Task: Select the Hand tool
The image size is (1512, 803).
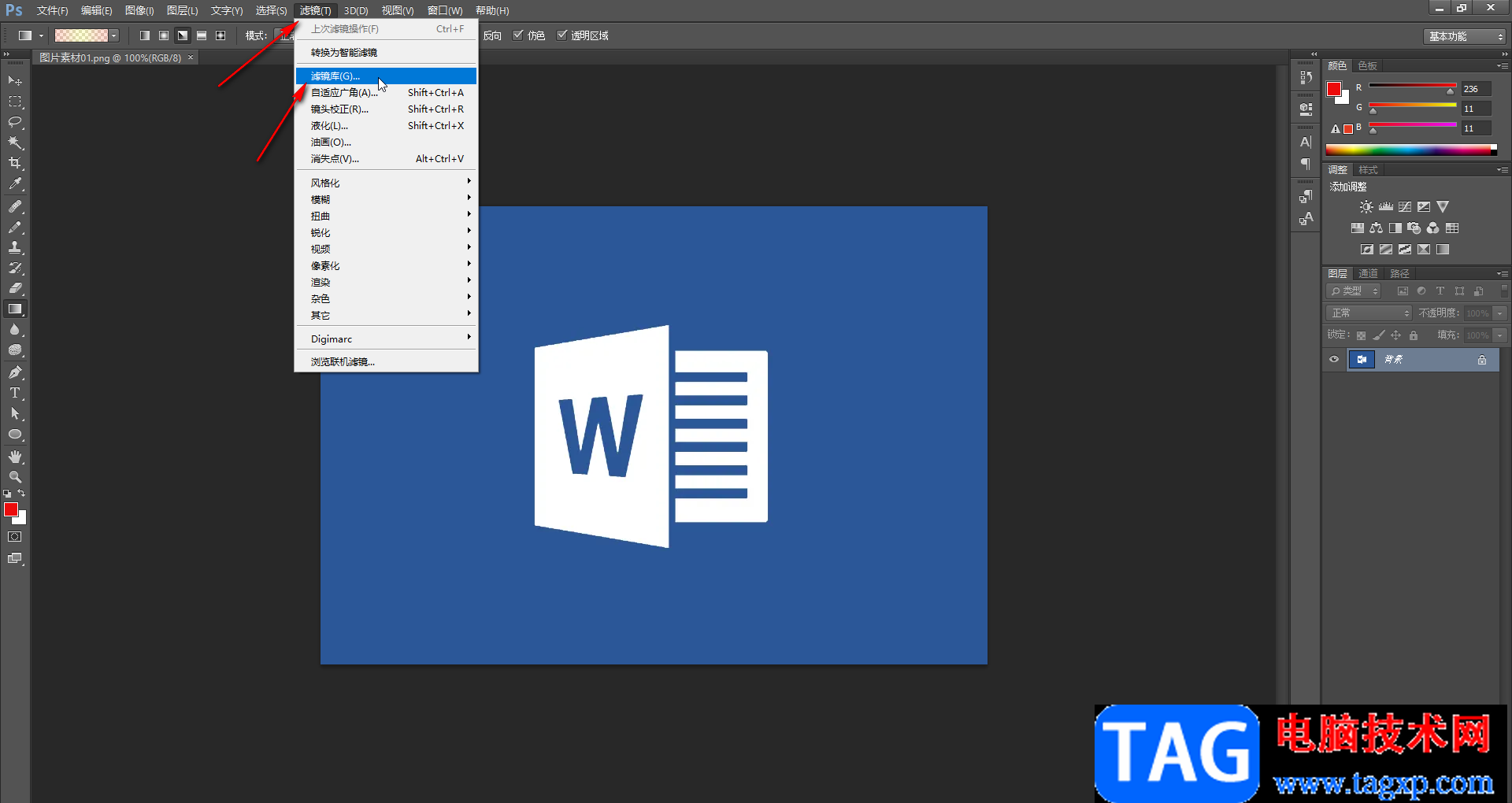Action: coord(15,457)
